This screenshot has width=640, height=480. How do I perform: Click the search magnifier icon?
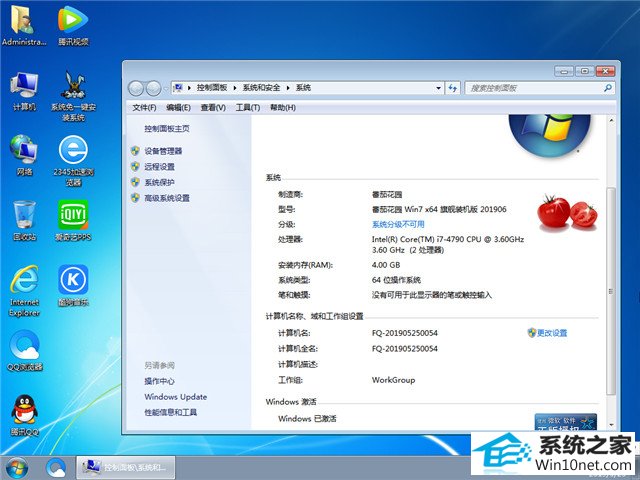pyautogui.click(x=608, y=88)
